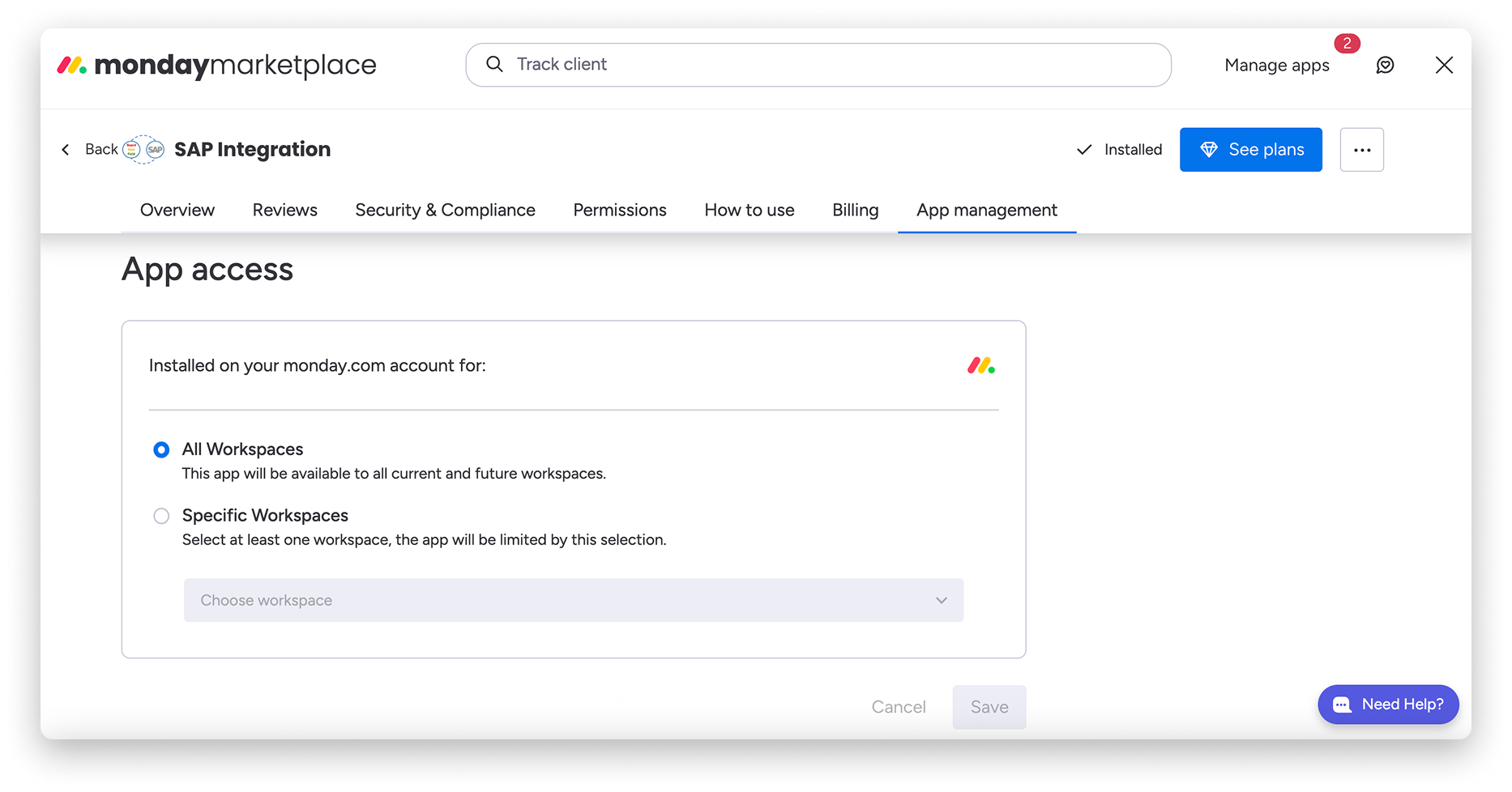Viewport: 1512px width, 792px height.
Task: Open the Choose workspace dropdown
Action: click(x=574, y=600)
